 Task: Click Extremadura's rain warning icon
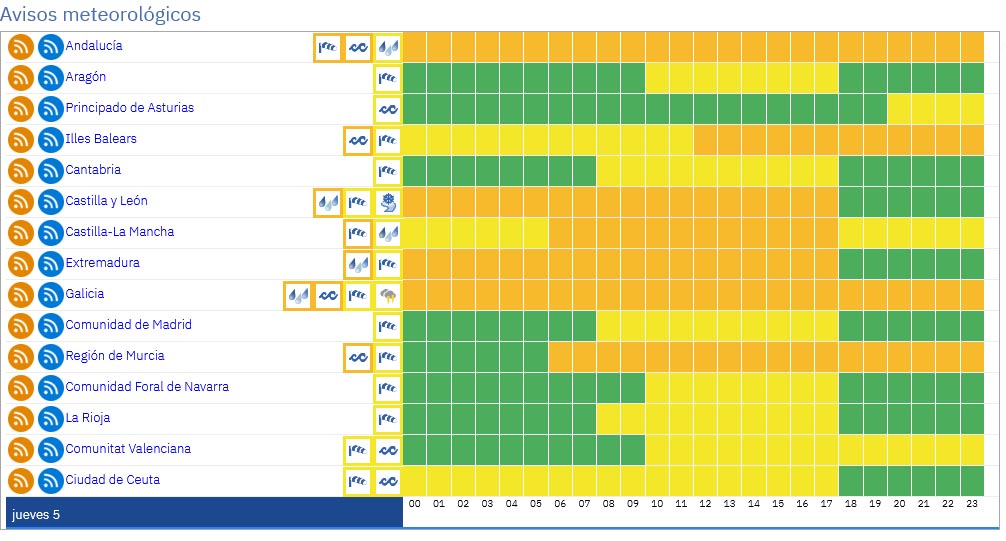pyautogui.click(x=358, y=265)
